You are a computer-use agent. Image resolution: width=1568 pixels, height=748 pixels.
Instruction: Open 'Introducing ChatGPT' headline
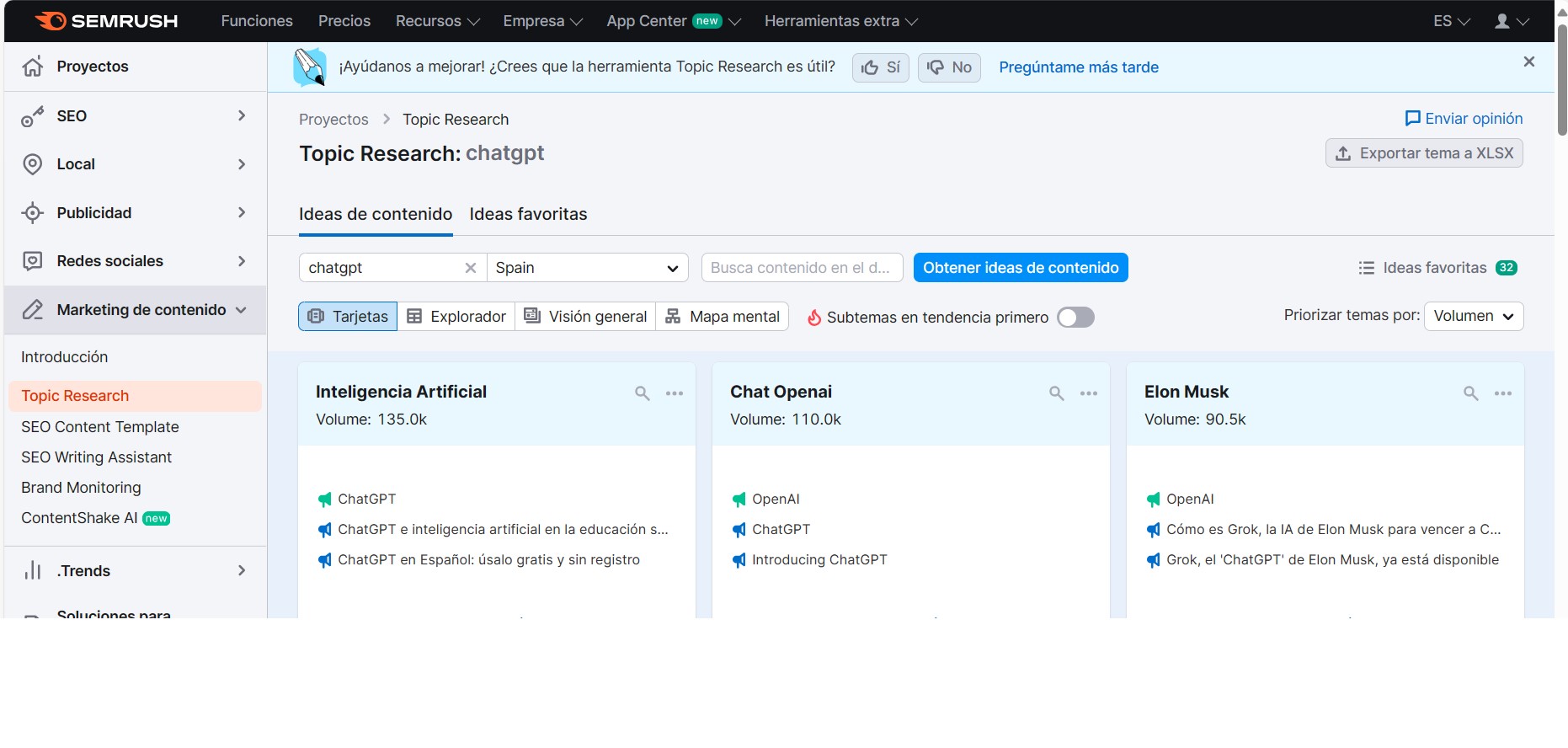point(819,560)
